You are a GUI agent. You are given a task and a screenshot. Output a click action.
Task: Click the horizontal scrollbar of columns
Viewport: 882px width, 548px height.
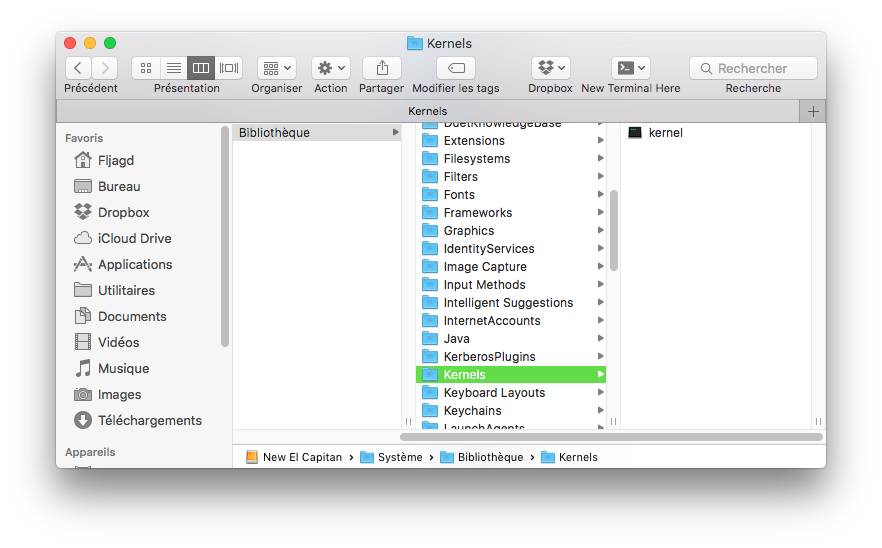[x=610, y=437]
